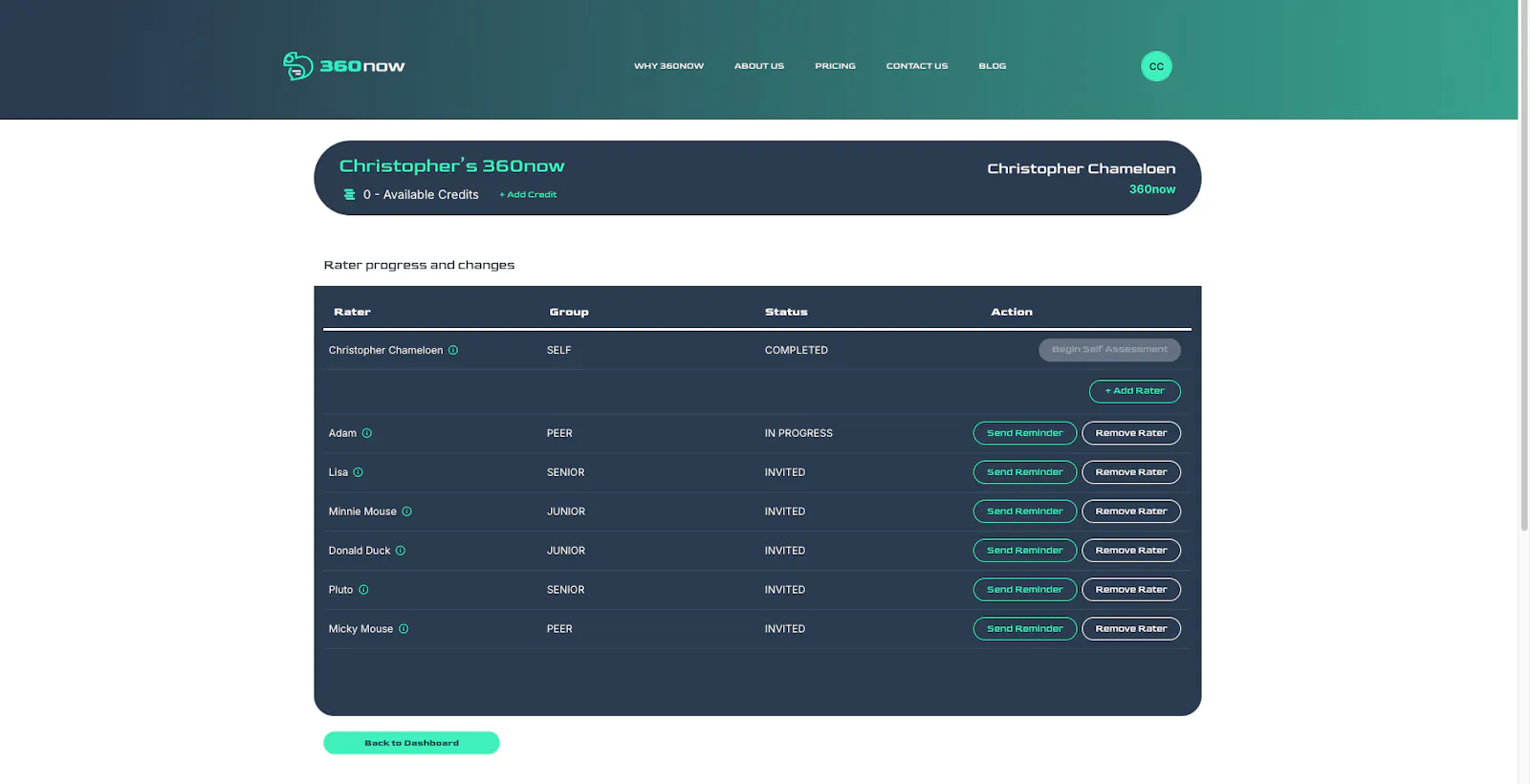1530x784 pixels.
Task: Click the credits coin stack icon
Action: tap(349, 194)
